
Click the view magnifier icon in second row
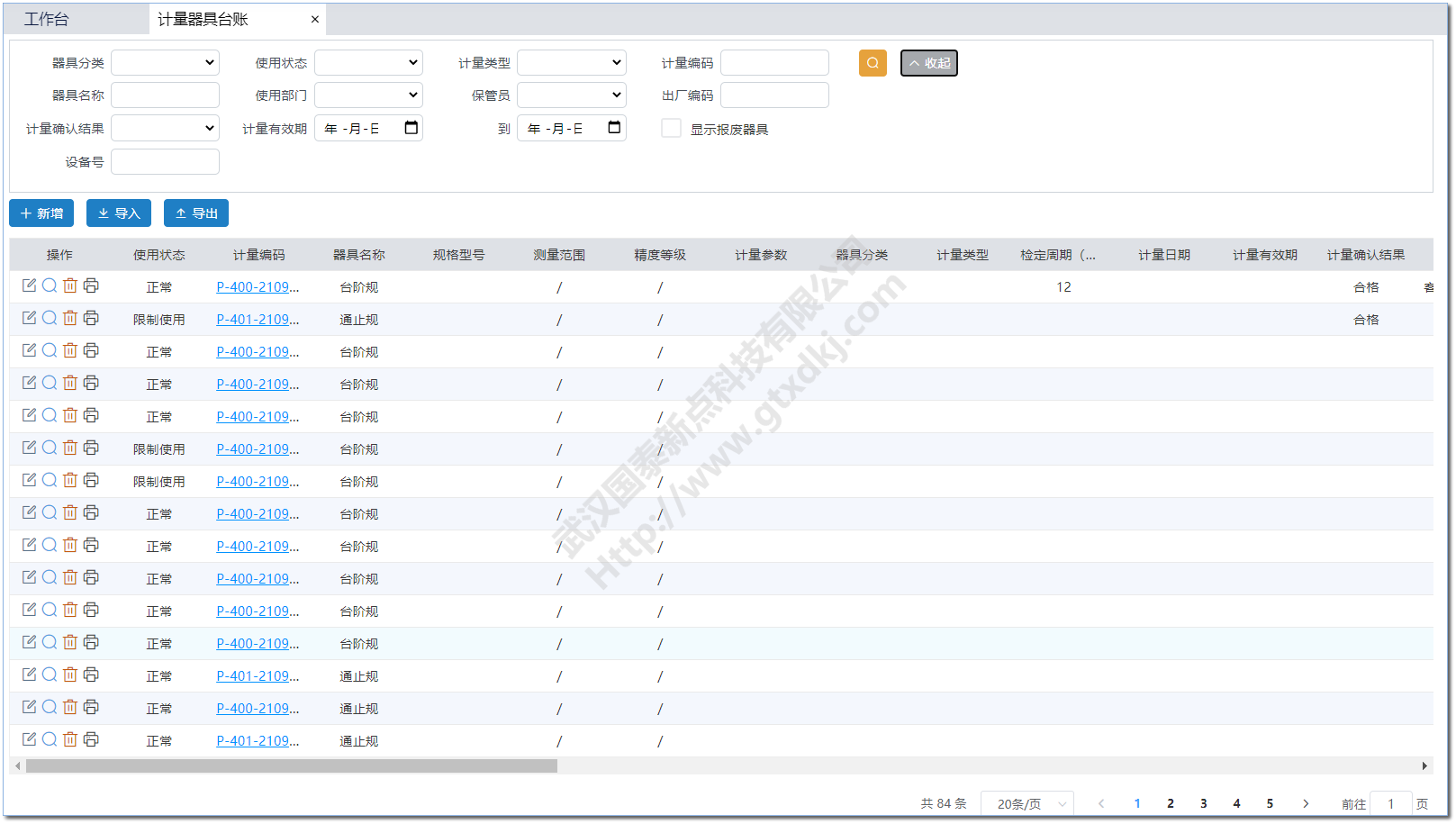click(x=50, y=318)
